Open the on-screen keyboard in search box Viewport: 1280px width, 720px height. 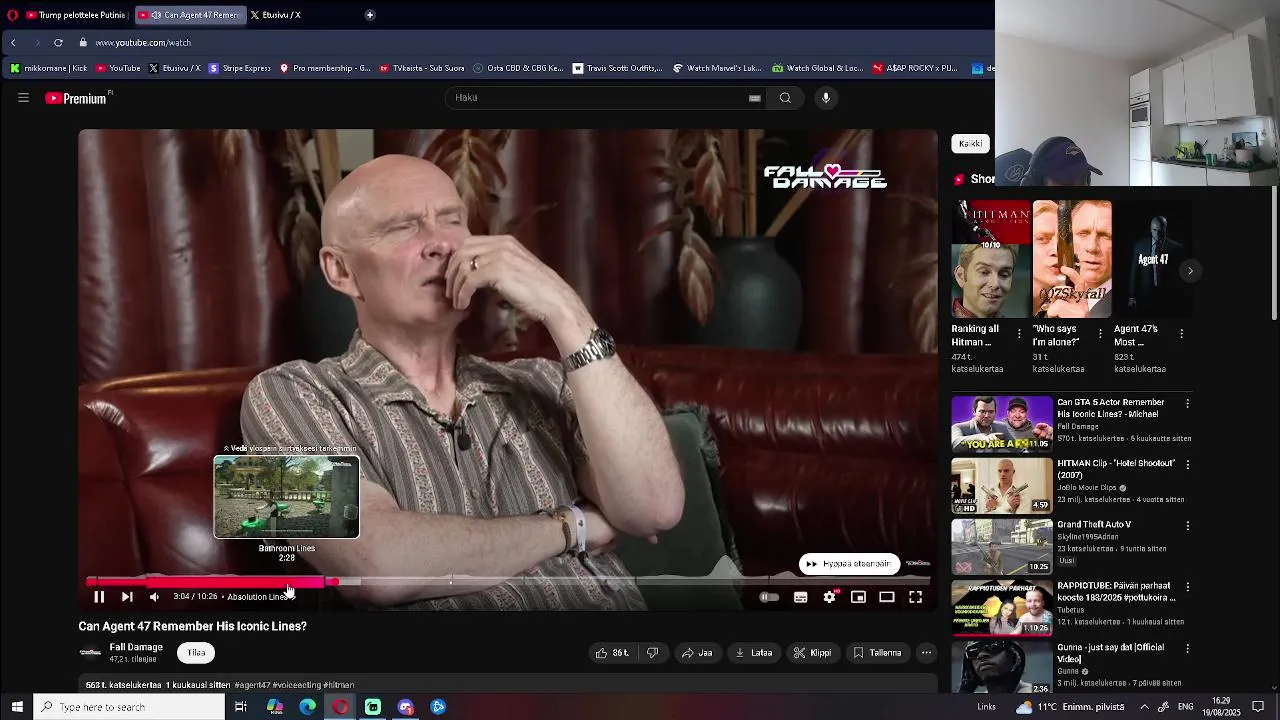755,98
